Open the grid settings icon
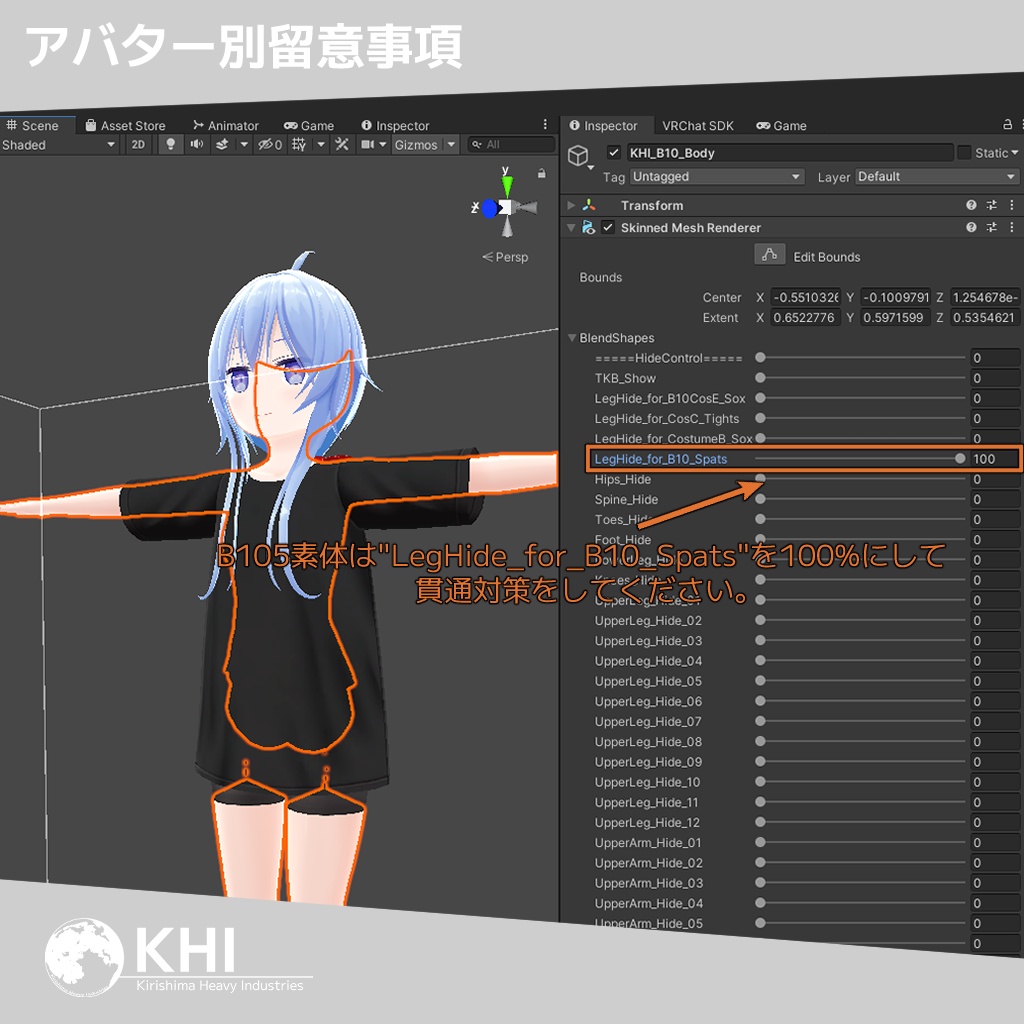The height and width of the screenshot is (1024, 1024). [298, 145]
